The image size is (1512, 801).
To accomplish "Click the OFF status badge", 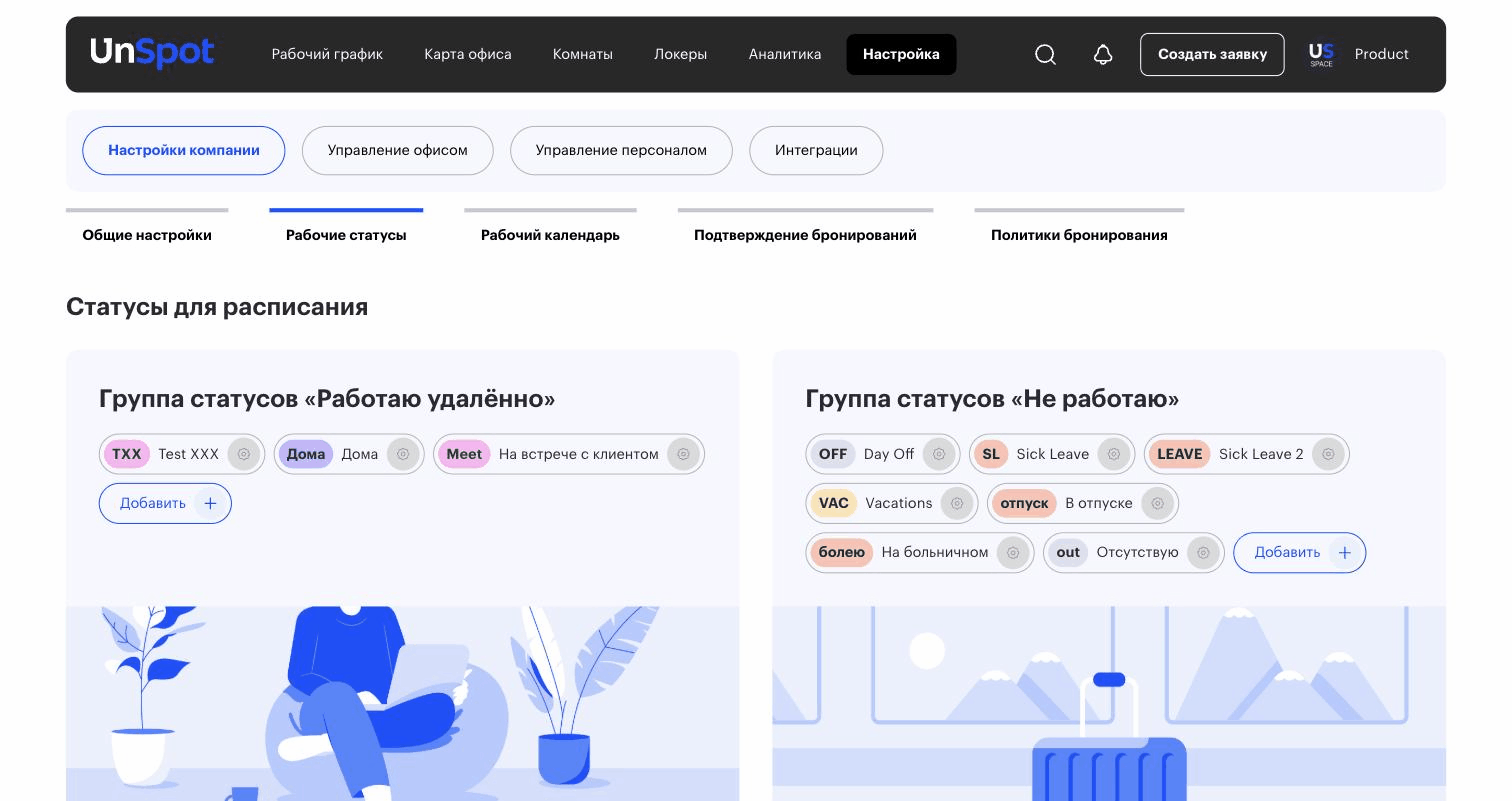I will tap(833, 454).
